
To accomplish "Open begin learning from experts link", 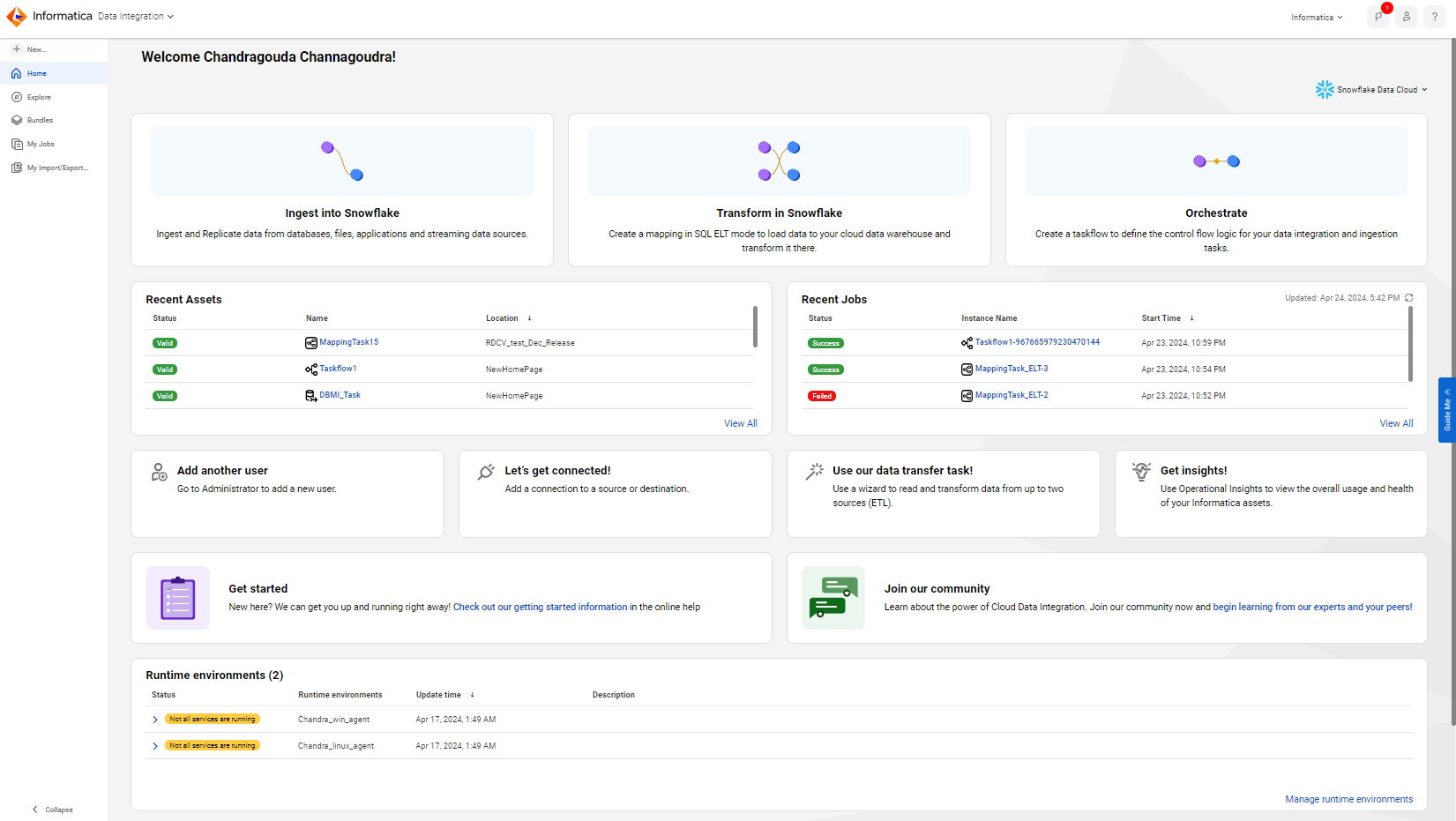I will 1312,607.
